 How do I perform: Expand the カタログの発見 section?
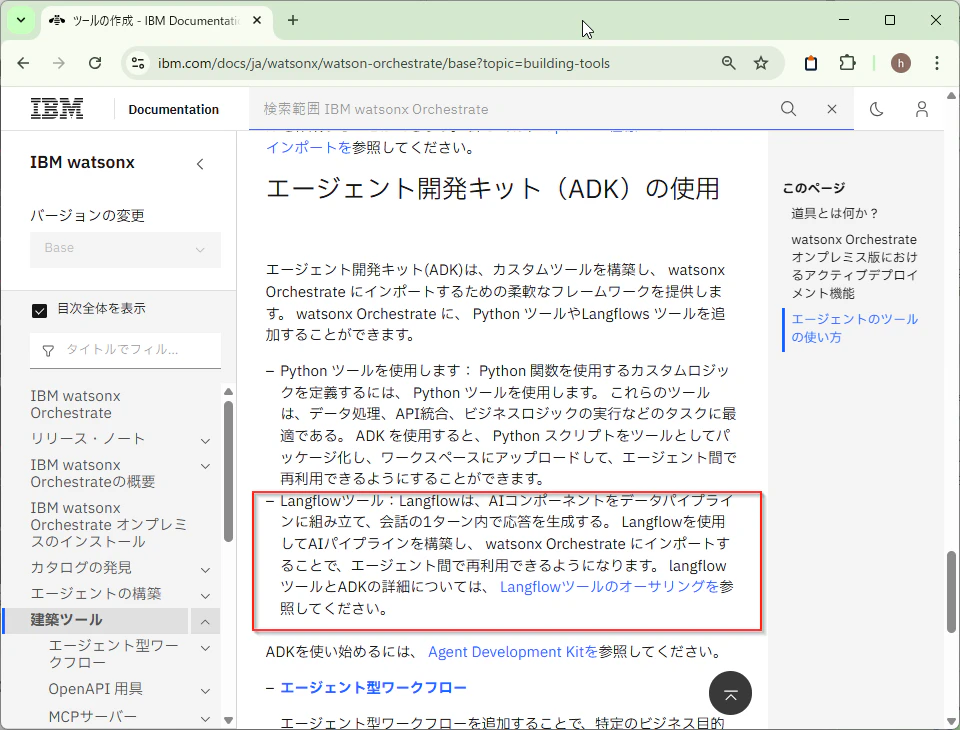pos(206,570)
